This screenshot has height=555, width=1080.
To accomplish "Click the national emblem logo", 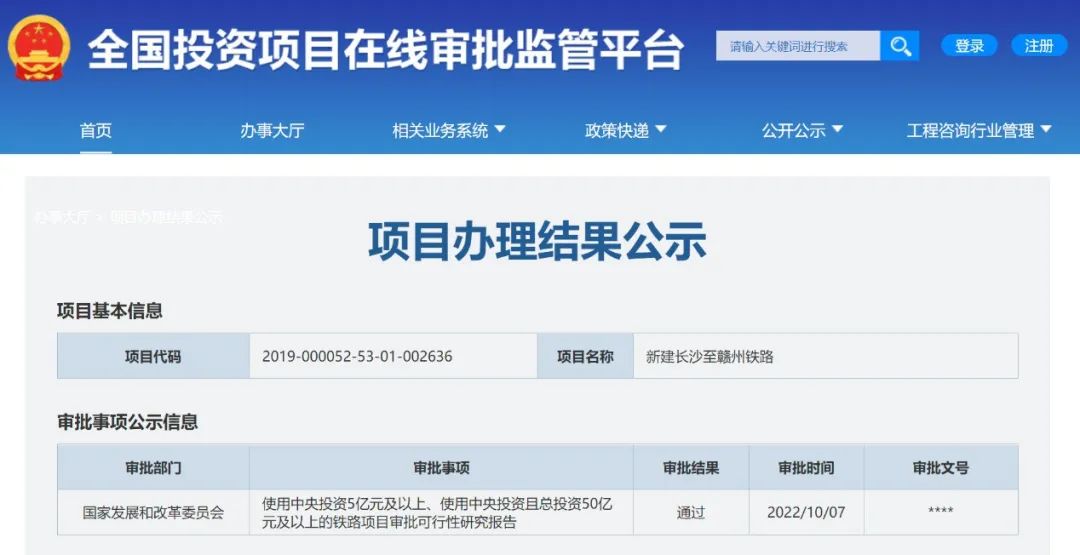I will [x=39, y=48].
